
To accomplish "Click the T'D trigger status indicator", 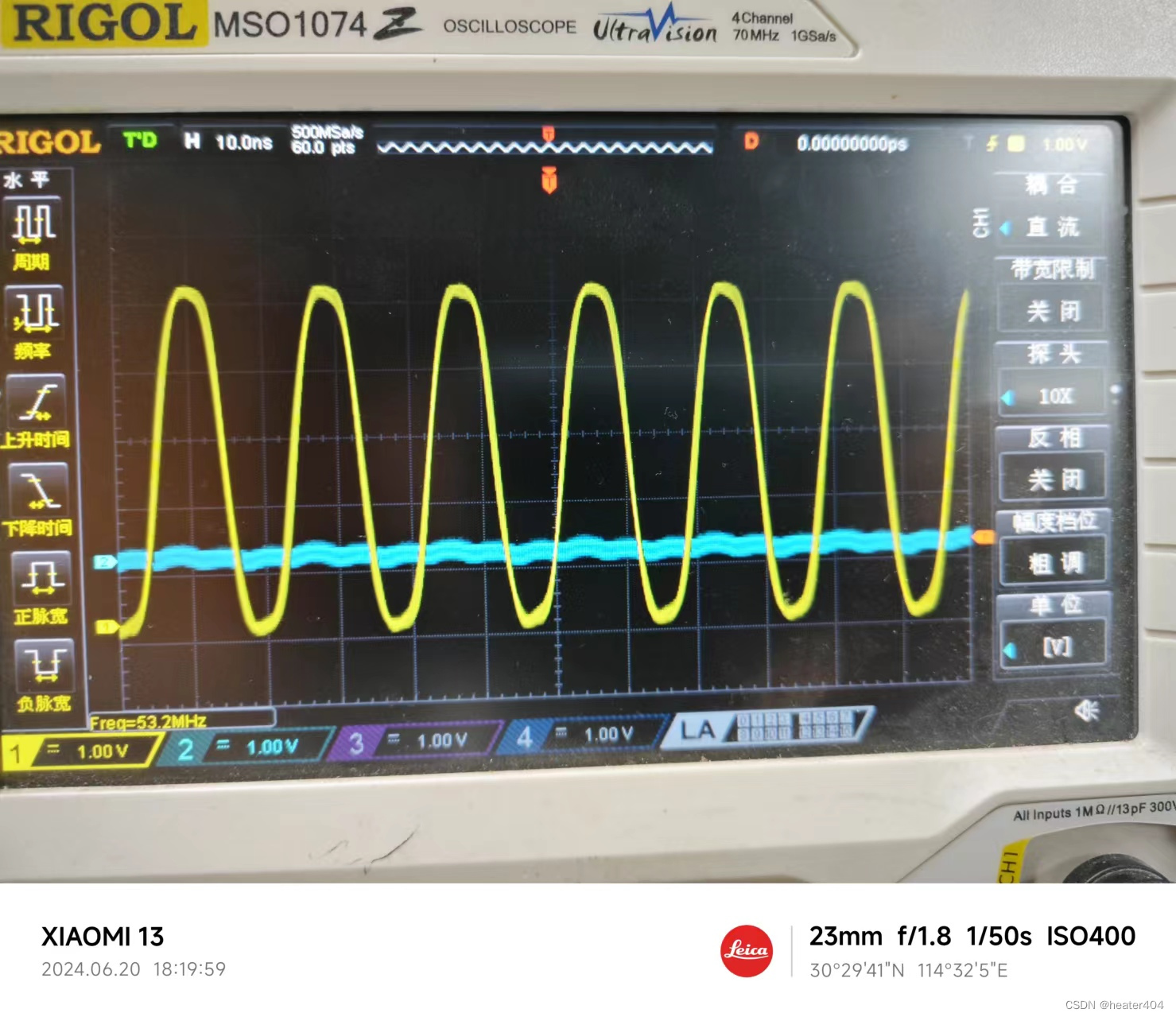I will point(140,141).
